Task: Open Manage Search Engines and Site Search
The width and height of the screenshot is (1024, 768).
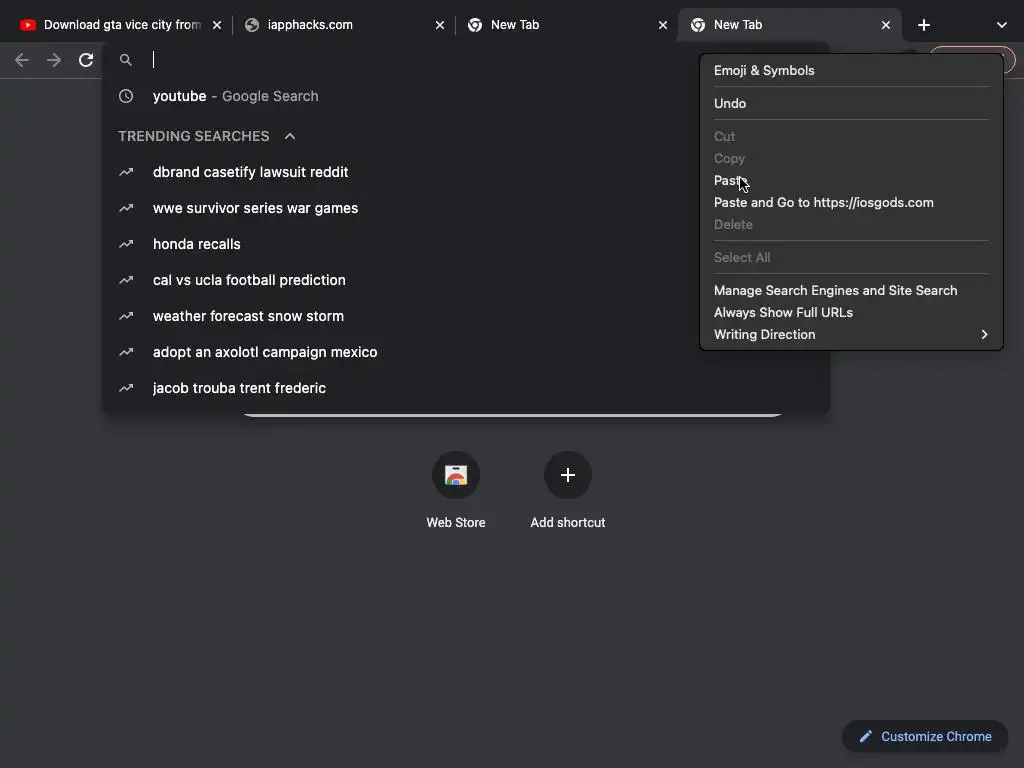Action: 835,290
